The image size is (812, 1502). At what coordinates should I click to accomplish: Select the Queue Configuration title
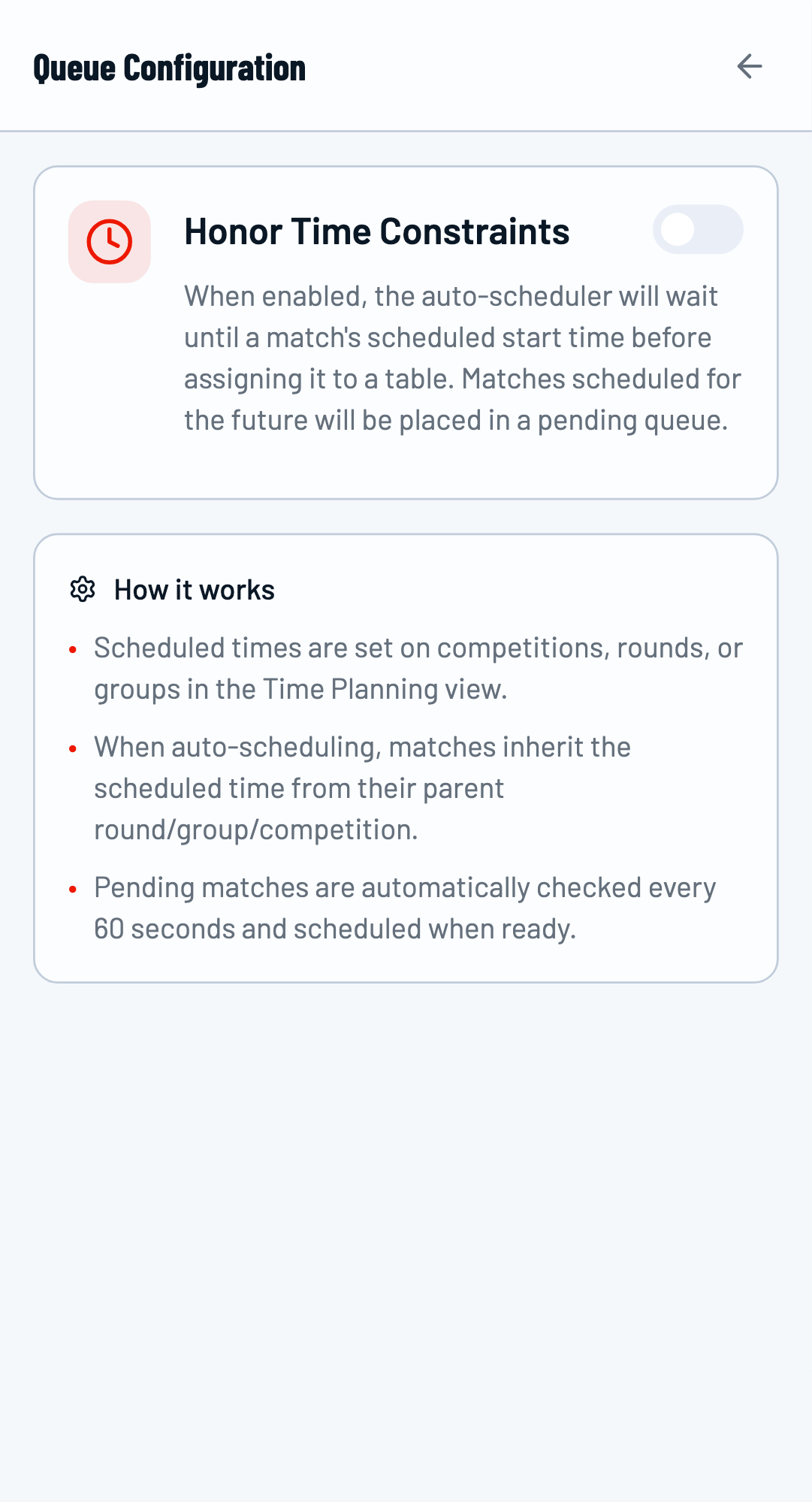click(169, 68)
